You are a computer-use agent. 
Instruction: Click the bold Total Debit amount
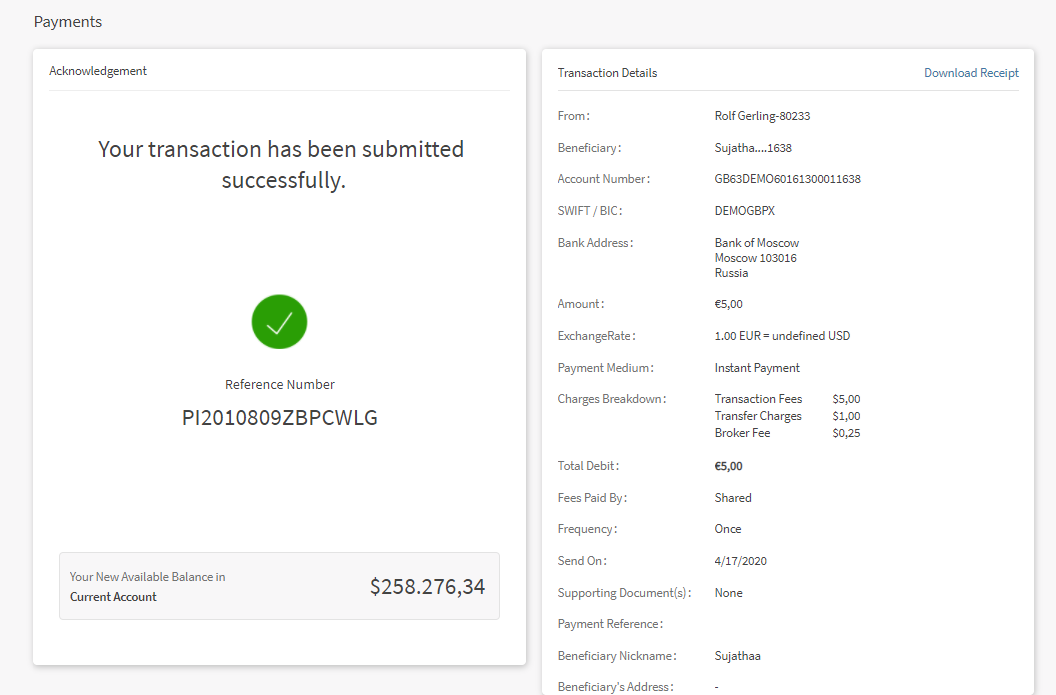(728, 466)
